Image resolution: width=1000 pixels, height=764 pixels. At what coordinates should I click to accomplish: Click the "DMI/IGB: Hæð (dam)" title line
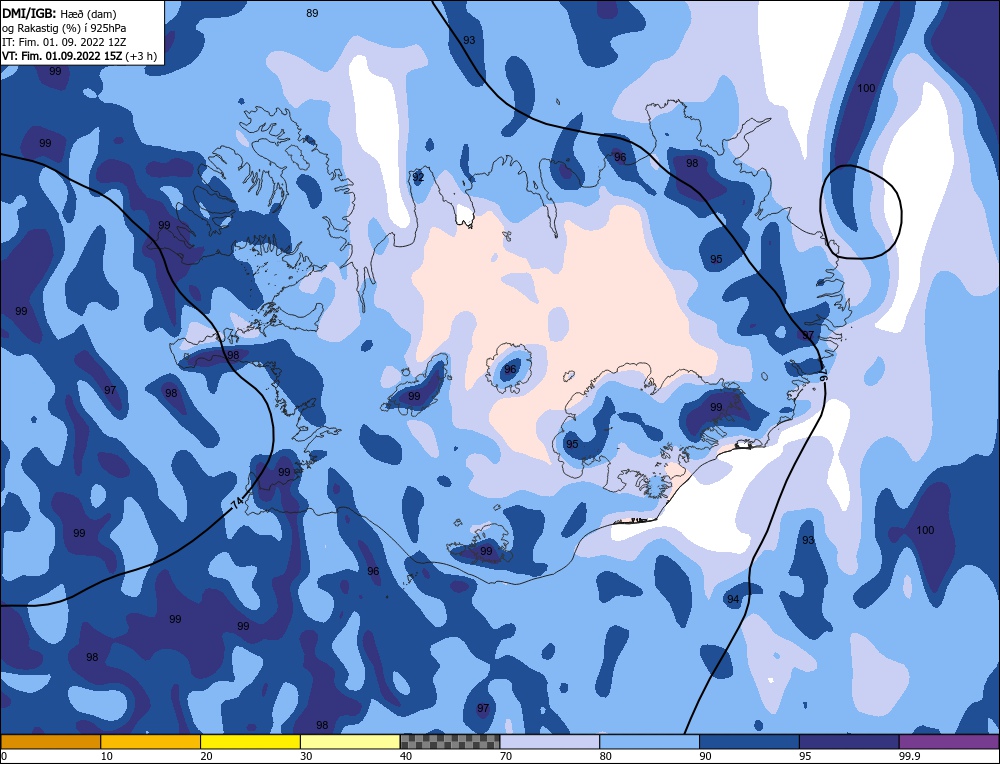[x=59, y=13]
